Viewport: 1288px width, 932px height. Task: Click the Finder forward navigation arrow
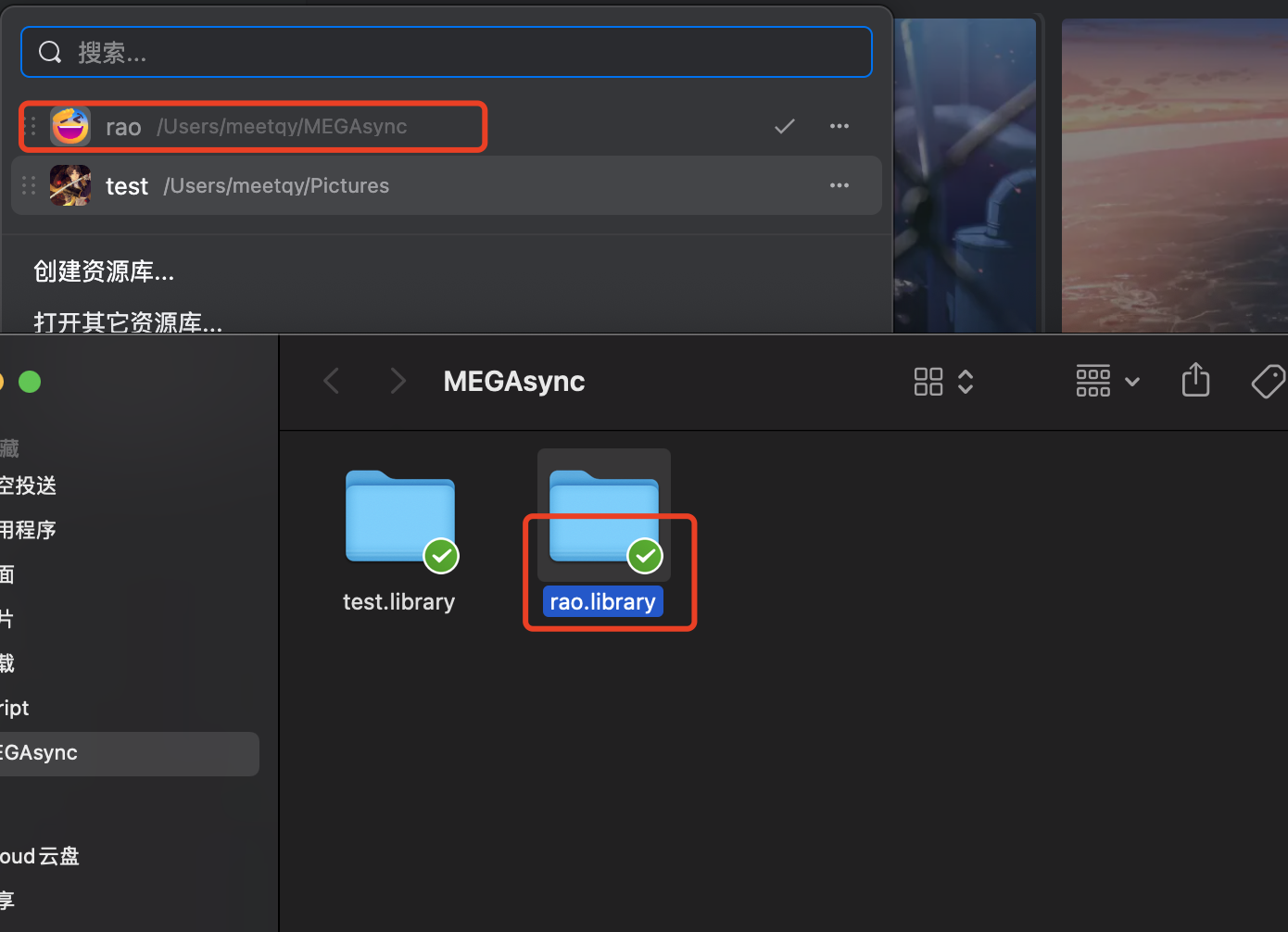point(398,380)
